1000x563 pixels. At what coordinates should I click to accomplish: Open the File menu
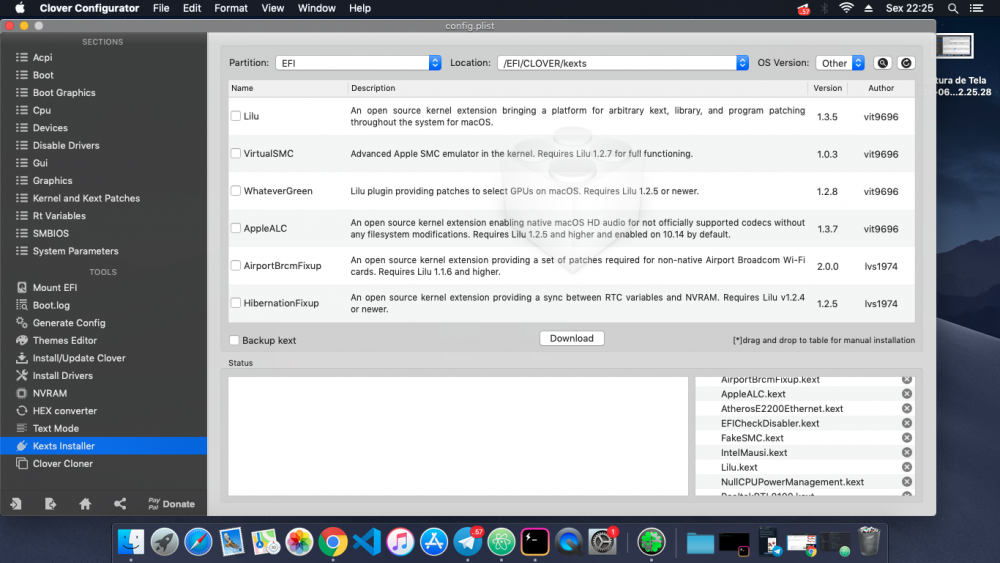click(x=161, y=8)
